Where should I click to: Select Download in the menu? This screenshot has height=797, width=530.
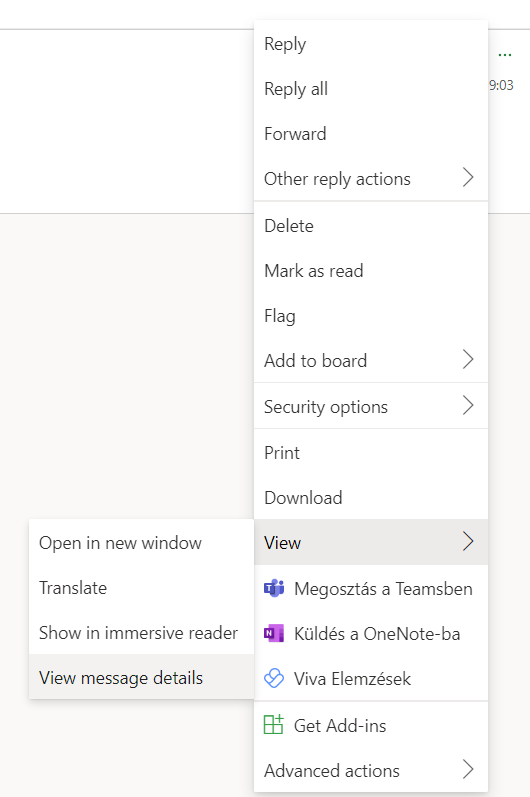point(371,497)
